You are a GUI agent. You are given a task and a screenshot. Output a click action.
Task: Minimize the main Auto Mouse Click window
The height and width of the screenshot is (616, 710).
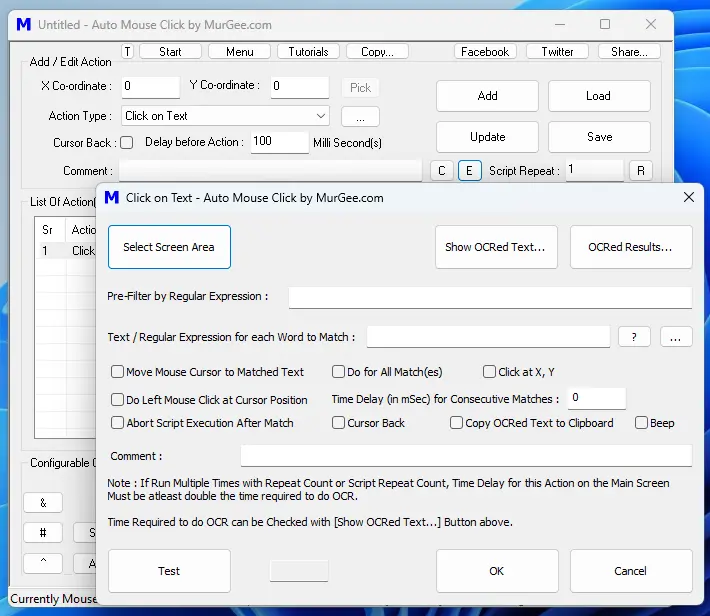tap(560, 24)
